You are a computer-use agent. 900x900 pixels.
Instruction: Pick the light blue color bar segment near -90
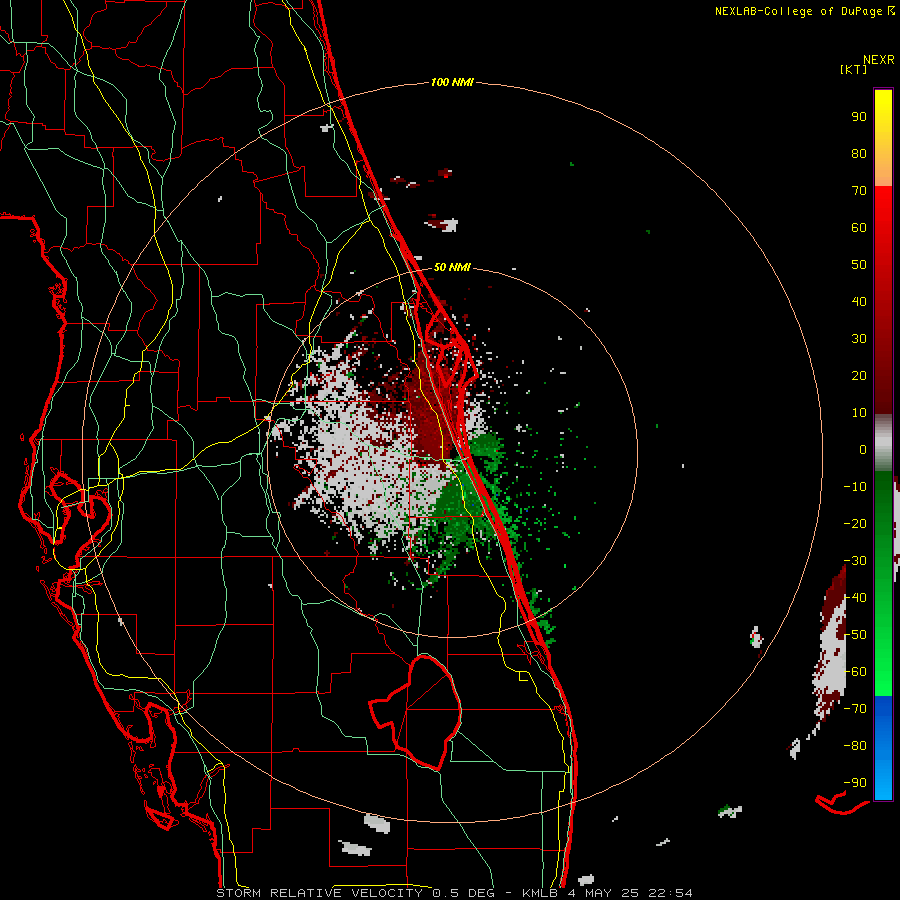pyautogui.click(x=883, y=781)
